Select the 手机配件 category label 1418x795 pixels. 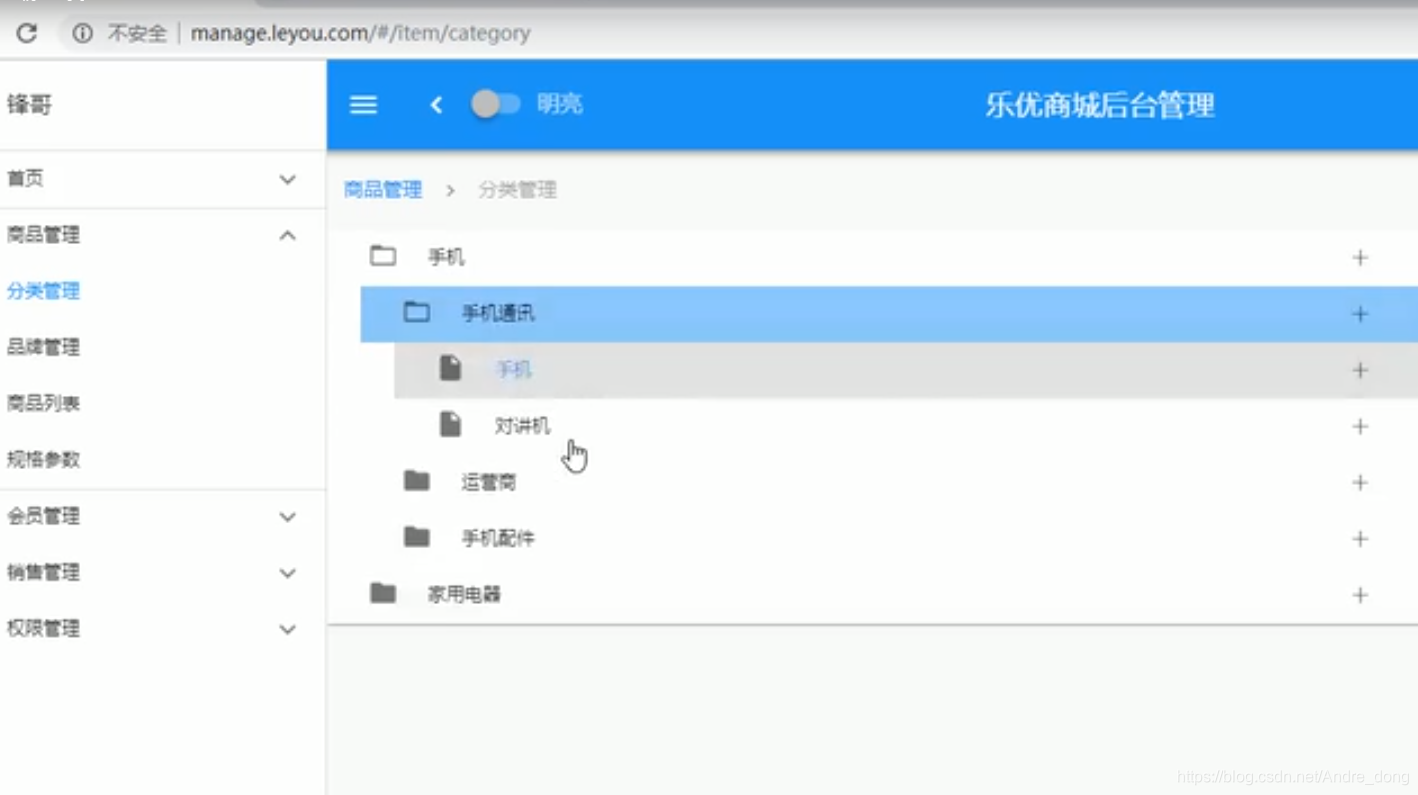click(498, 538)
